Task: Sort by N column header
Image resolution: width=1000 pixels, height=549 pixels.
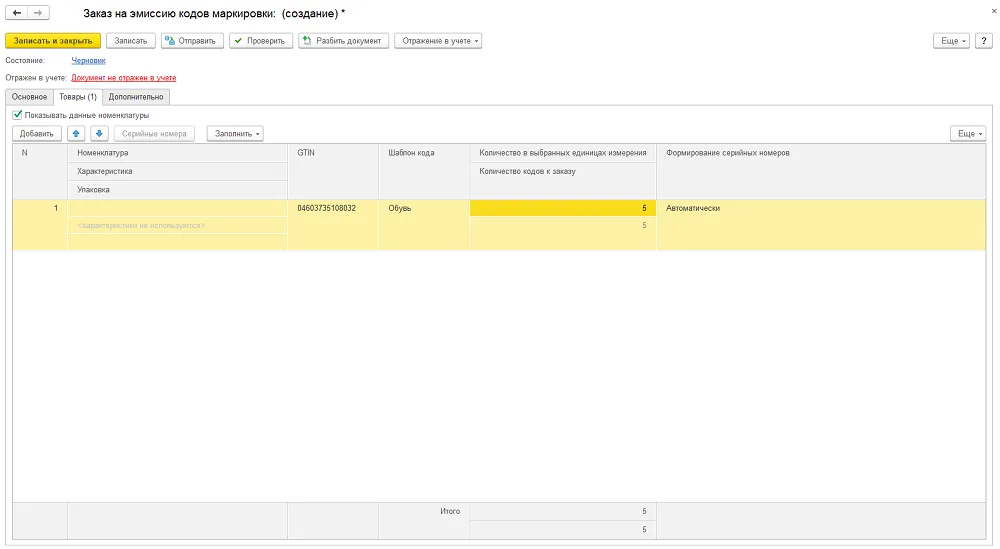Action: 40,172
